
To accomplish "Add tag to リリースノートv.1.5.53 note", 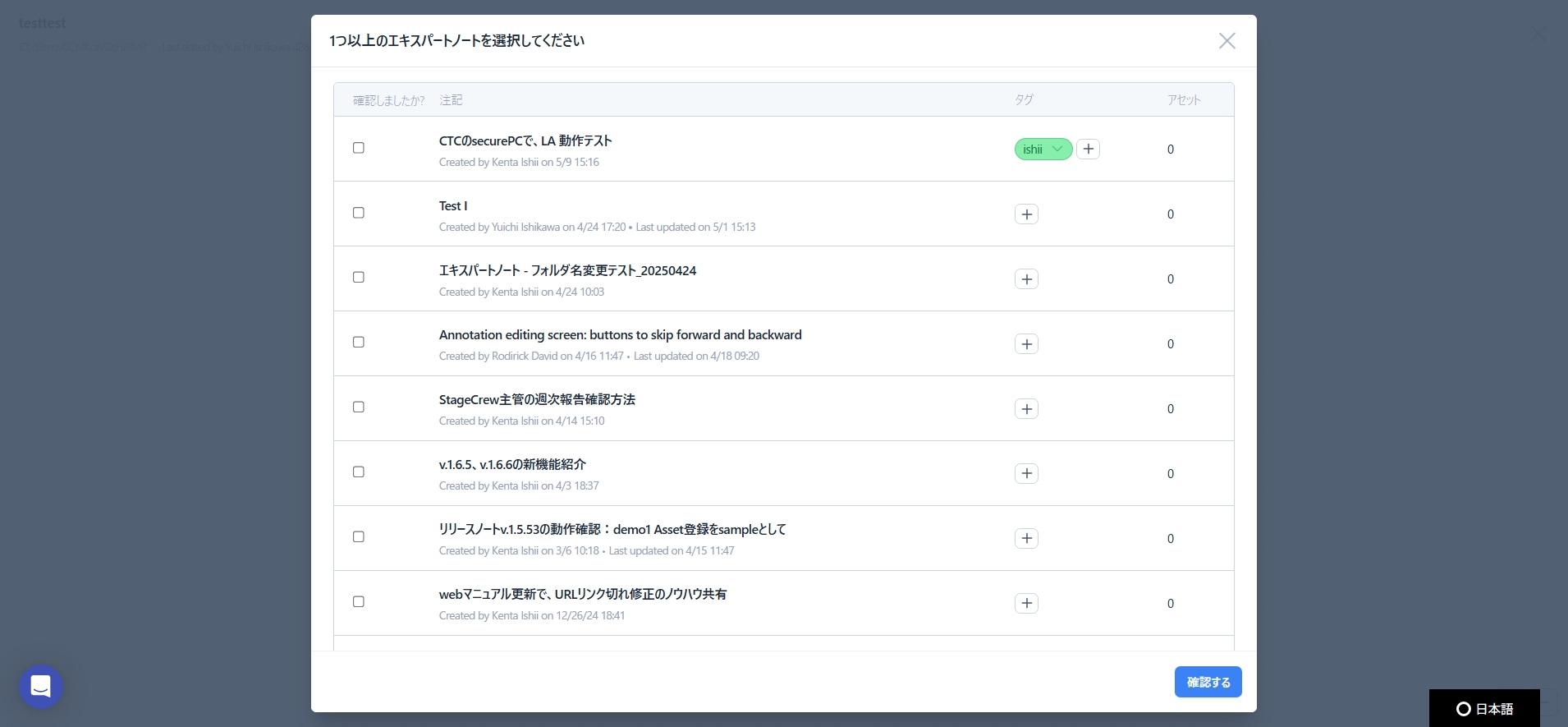I will pyautogui.click(x=1026, y=539).
